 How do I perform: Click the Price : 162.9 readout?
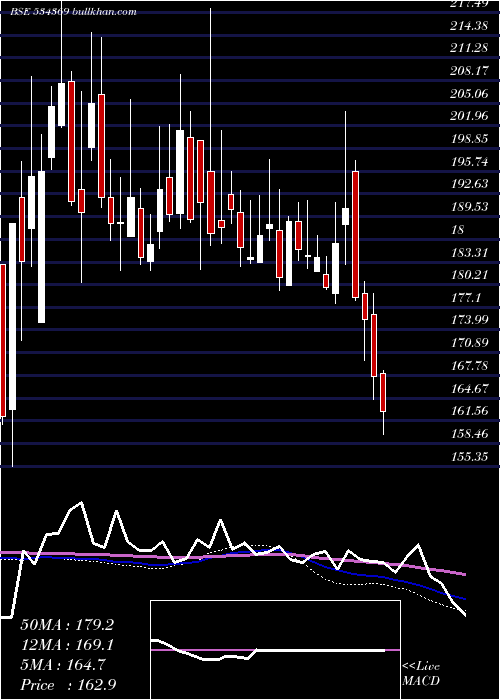coord(68,685)
